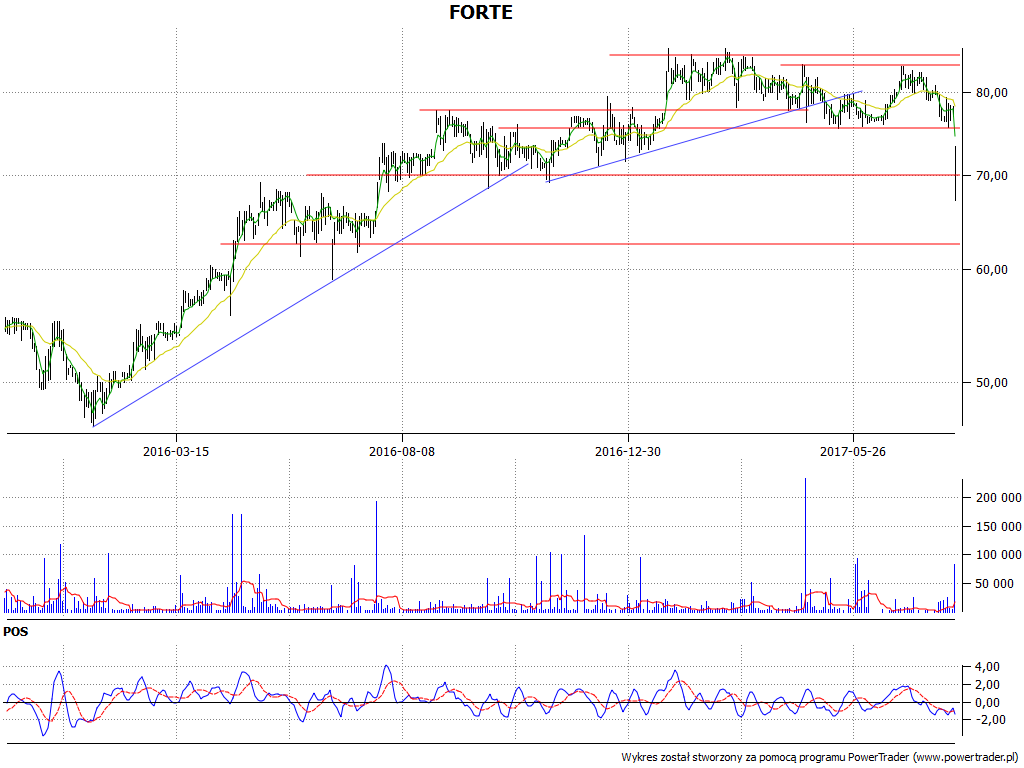Click the 2016-08-08 date label
Image resolution: width=1024 pixels, height=768 pixels.
tap(402, 451)
